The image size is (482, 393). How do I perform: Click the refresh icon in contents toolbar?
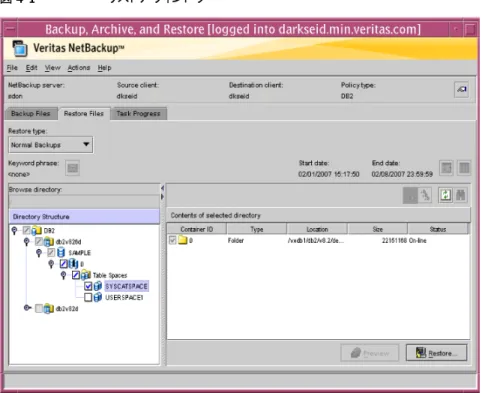pyautogui.click(x=445, y=195)
